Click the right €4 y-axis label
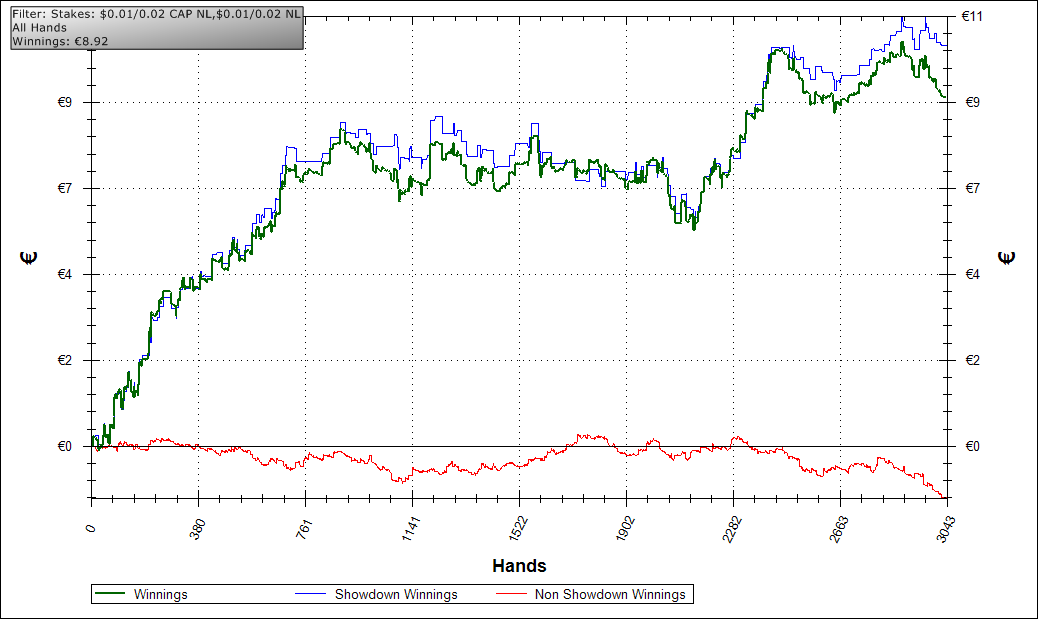The image size is (1038, 619). coord(970,275)
